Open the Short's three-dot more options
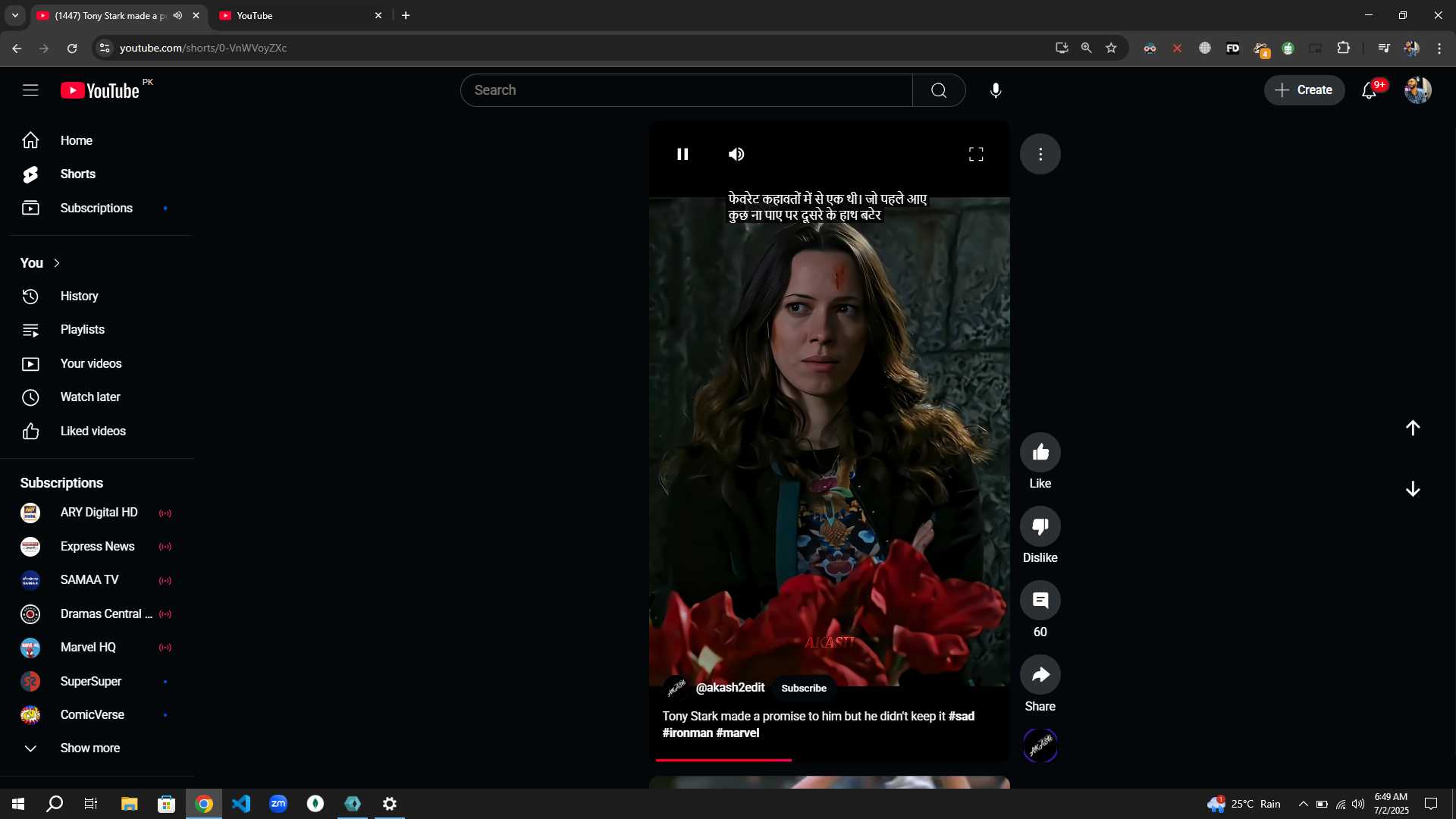 pyautogui.click(x=1040, y=154)
